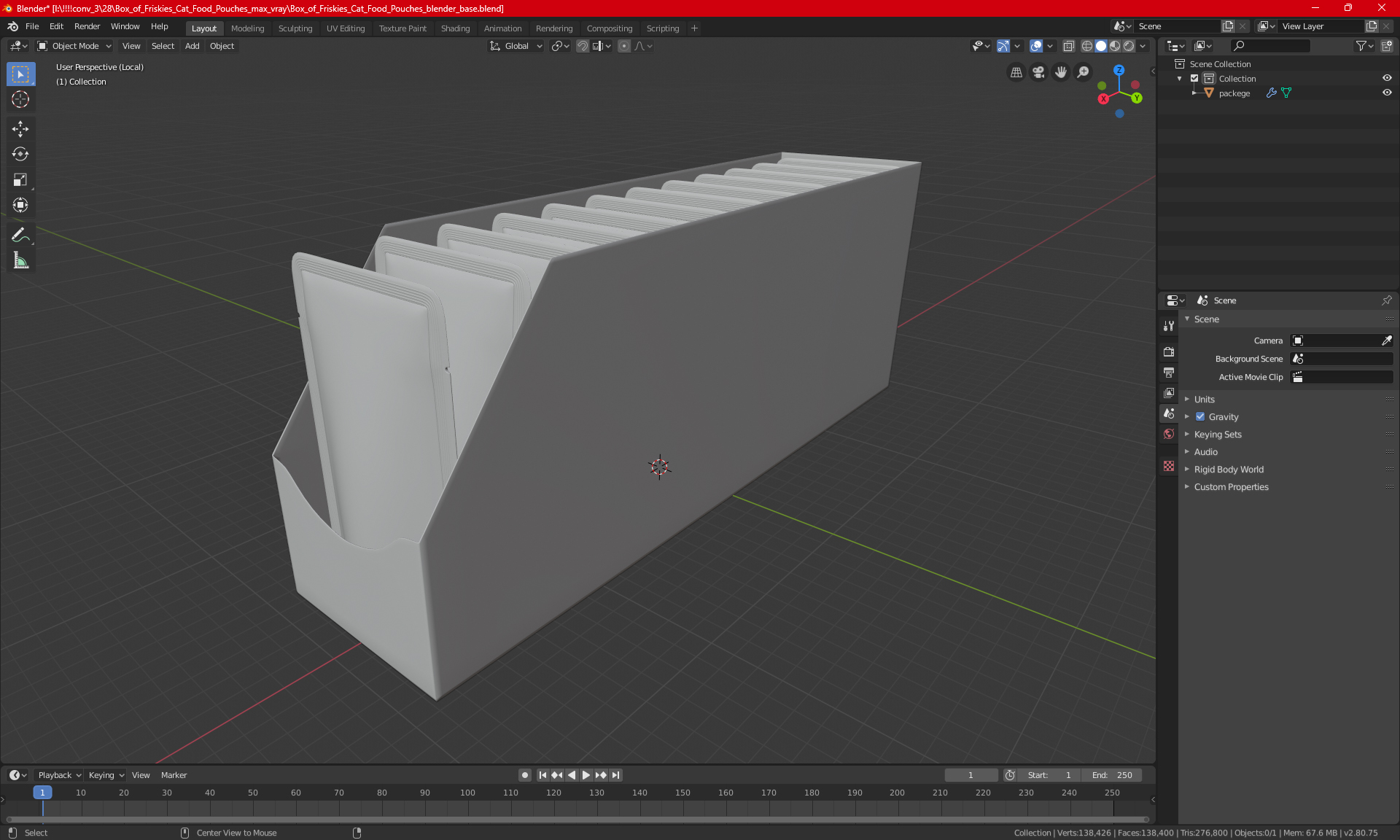Expand the Units panel
Viewport: 1400px width, 840px height.
click(1204, 400)
